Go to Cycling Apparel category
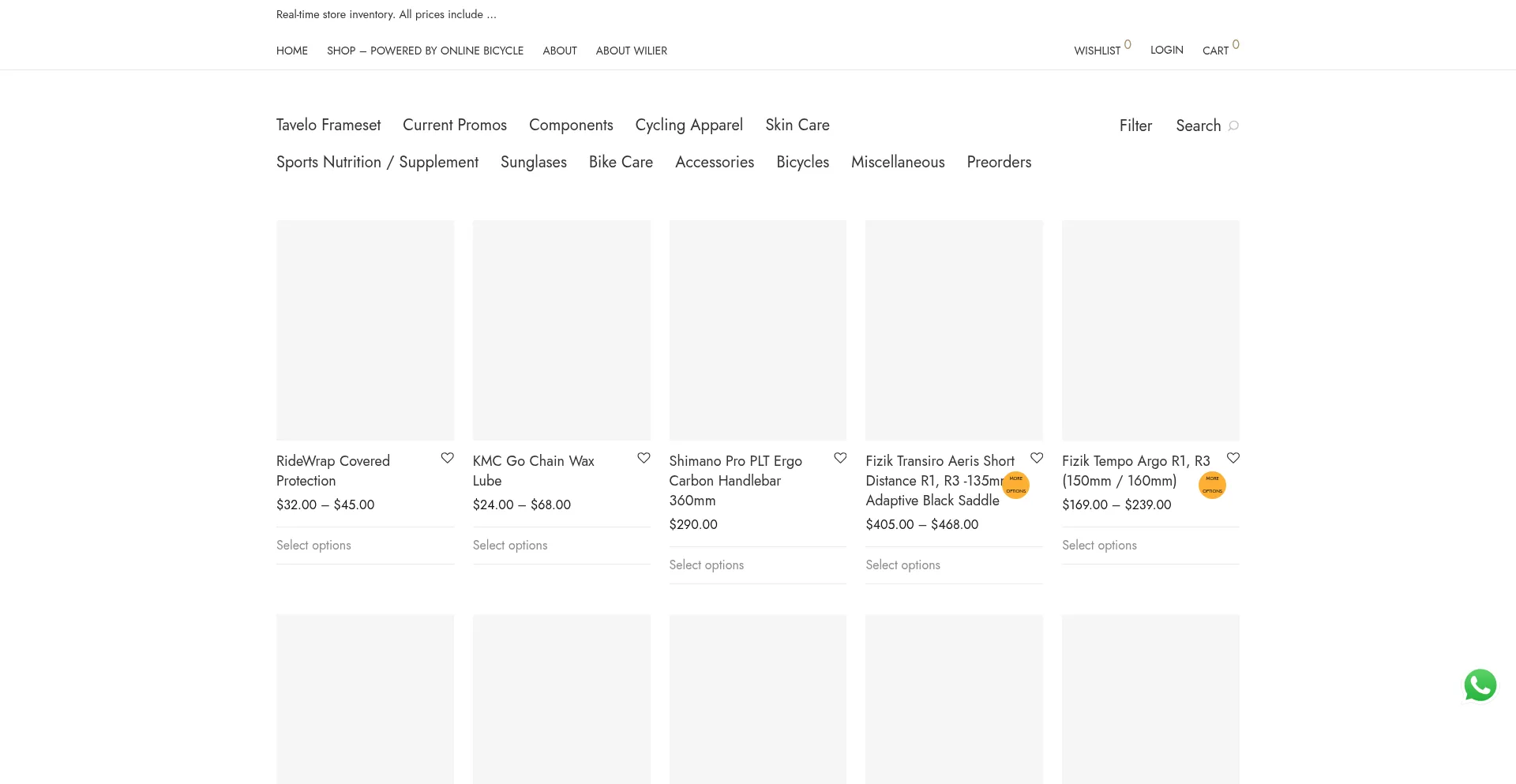Image resolution: width=1516 pixels, height=784 pixels. pyautogui.click(x=689, y=125)
